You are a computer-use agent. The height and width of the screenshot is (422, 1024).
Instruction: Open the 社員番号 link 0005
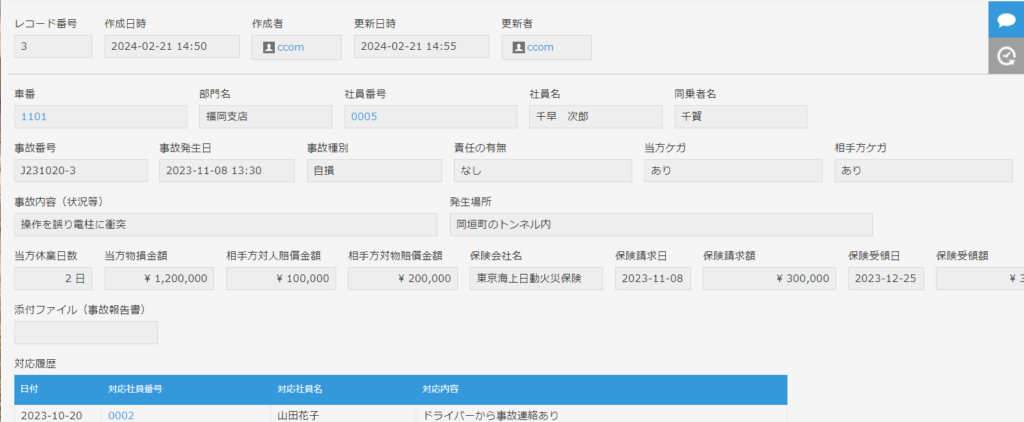[363, 116]
